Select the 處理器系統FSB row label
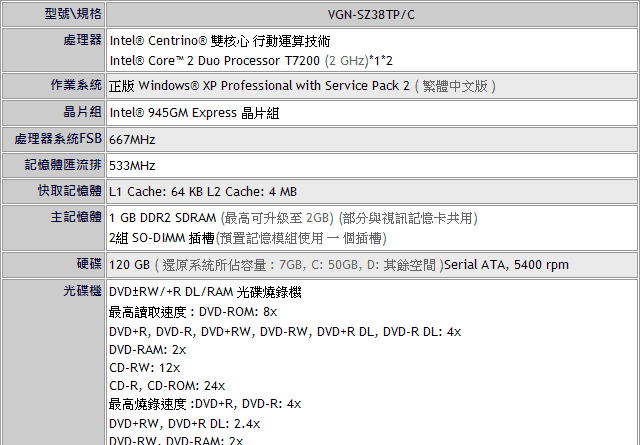This screenshot has height=445, width=640. 59,138
